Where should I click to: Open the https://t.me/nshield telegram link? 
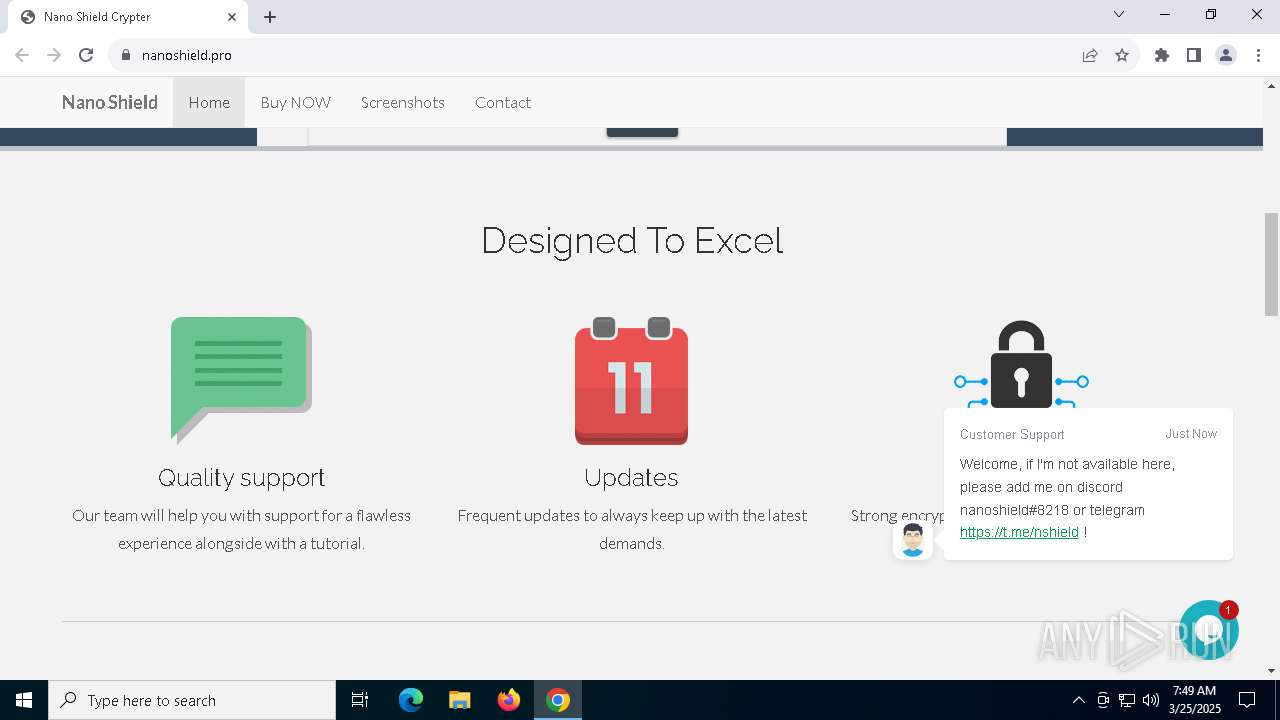(x=1019, y=532)
